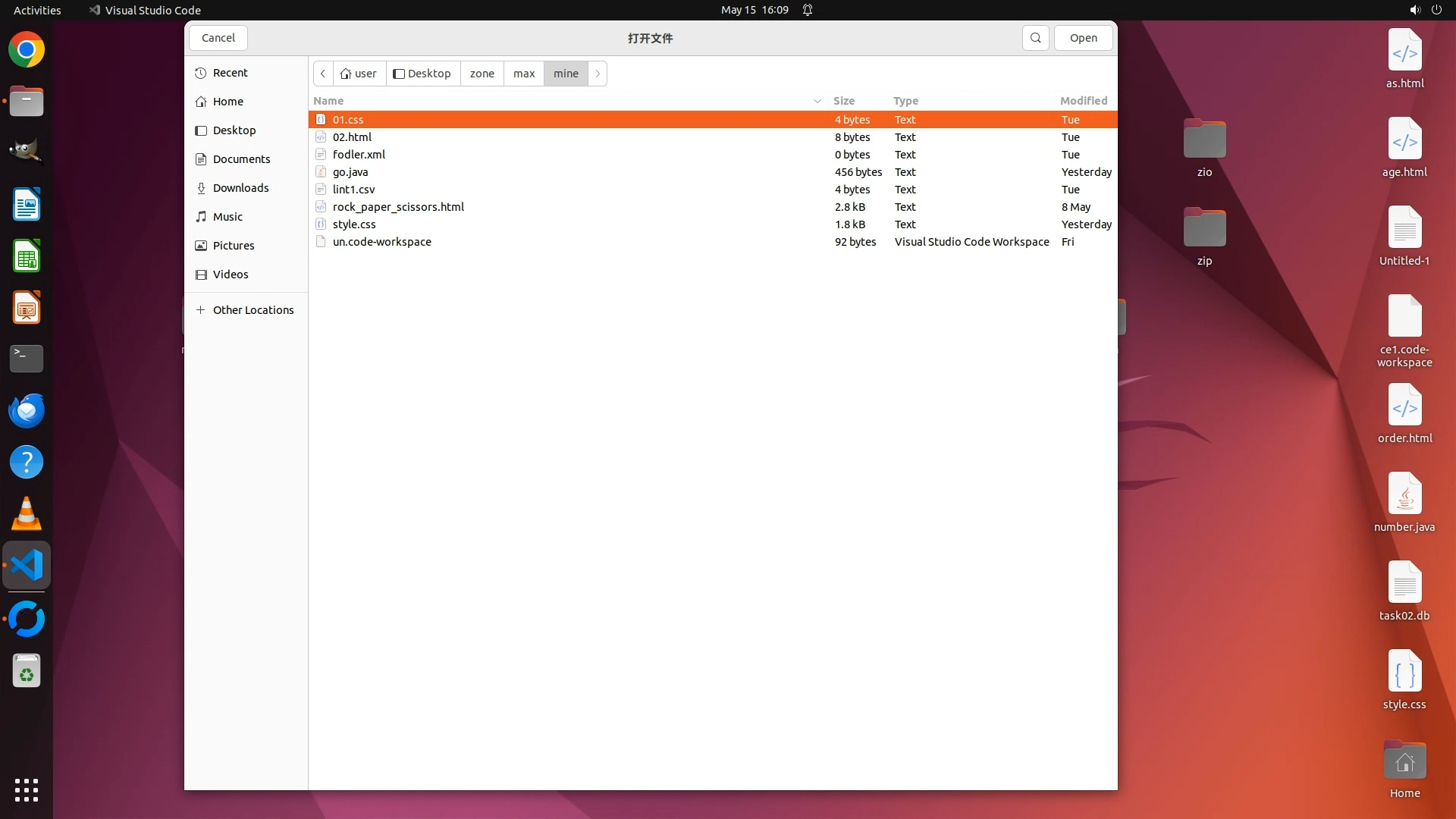Navigate to the zone path segment
Screen dimensions: 1456x819
tap(482, 74)
